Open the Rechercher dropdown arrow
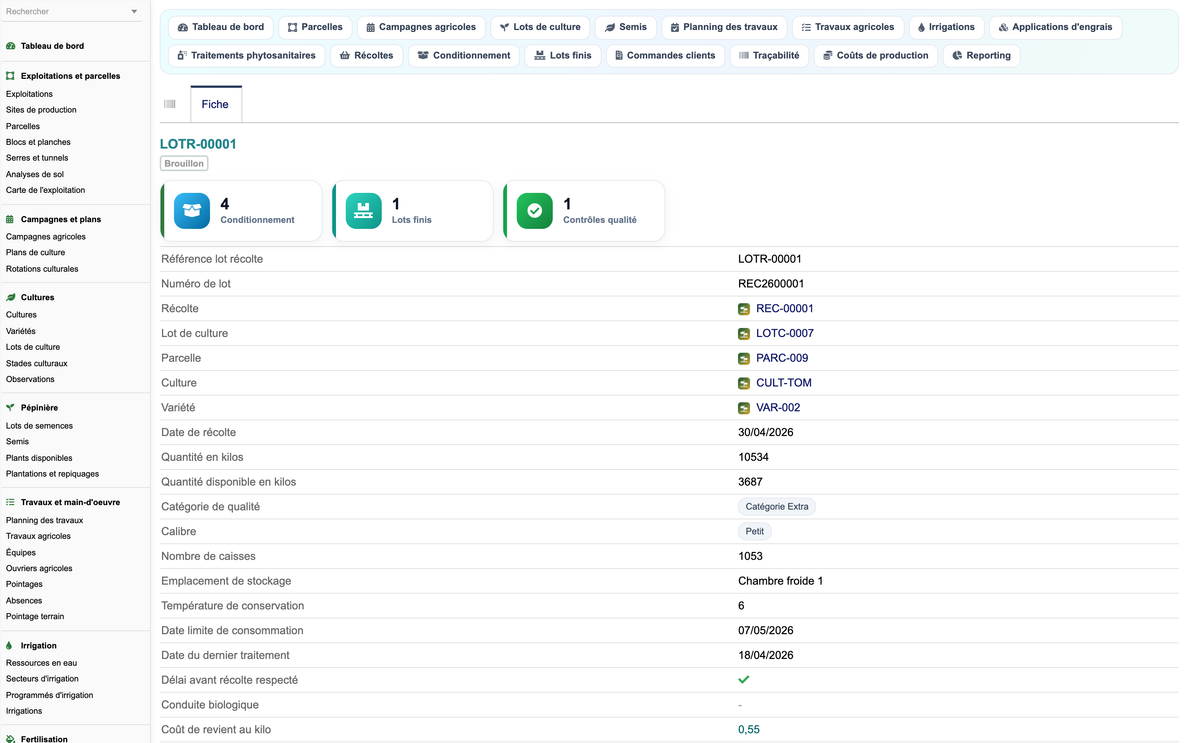Viewport: 1200px width, 743px height. click(134, 12)
